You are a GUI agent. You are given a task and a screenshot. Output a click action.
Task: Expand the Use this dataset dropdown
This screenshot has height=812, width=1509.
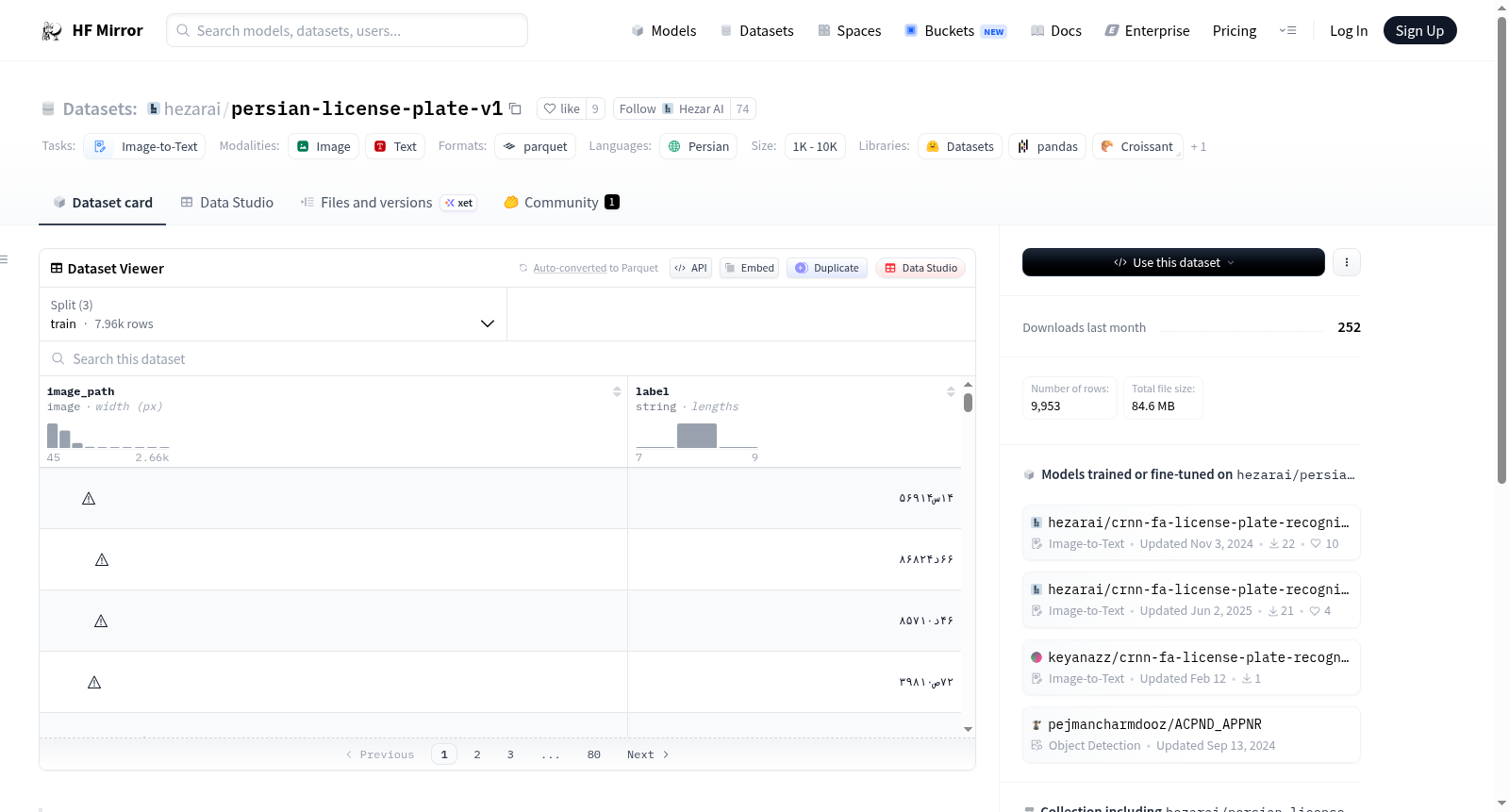[1173, 262]
